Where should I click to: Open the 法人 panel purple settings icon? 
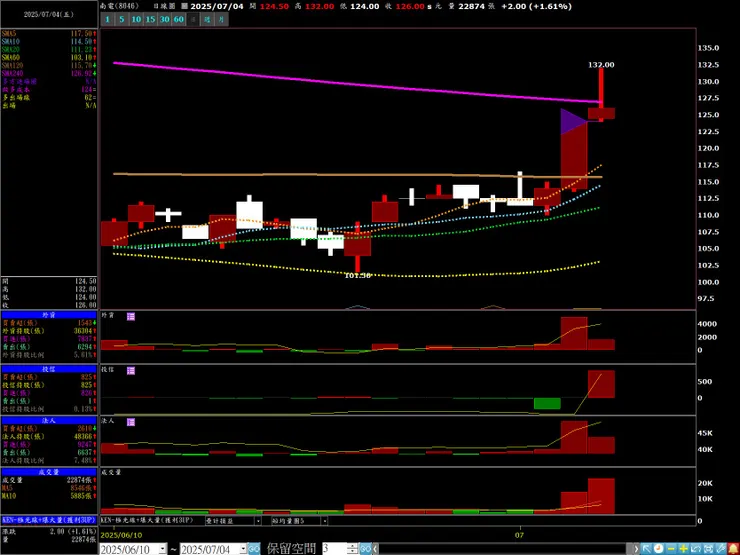131,421
